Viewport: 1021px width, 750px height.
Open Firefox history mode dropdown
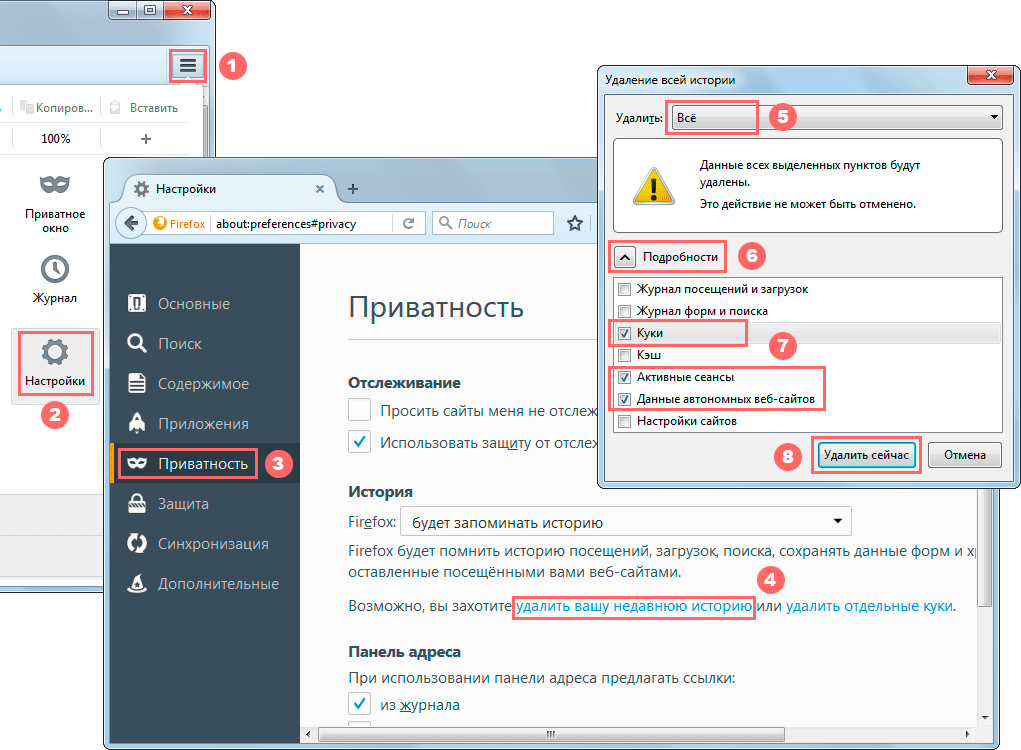tap(626, 521)
